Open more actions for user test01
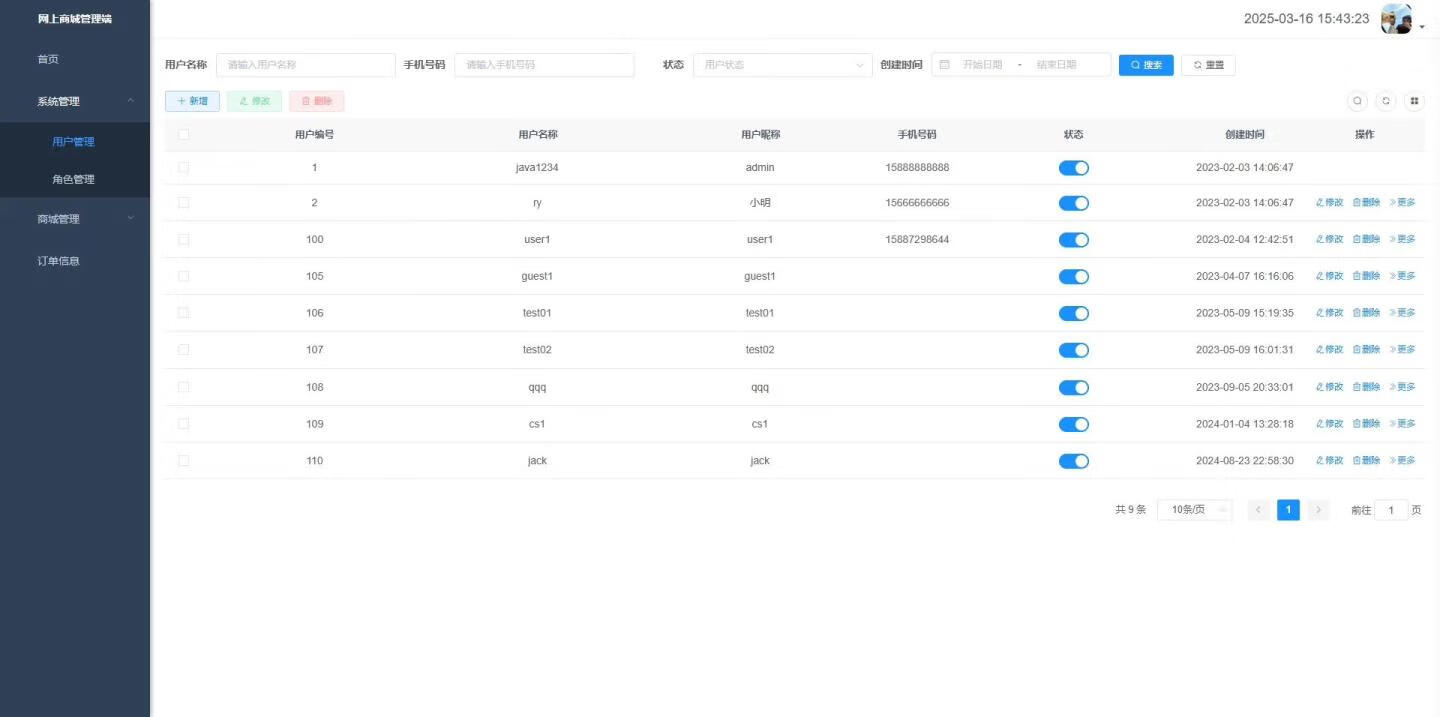Viewport: 1440px width, 717px height. (1402, 313)
